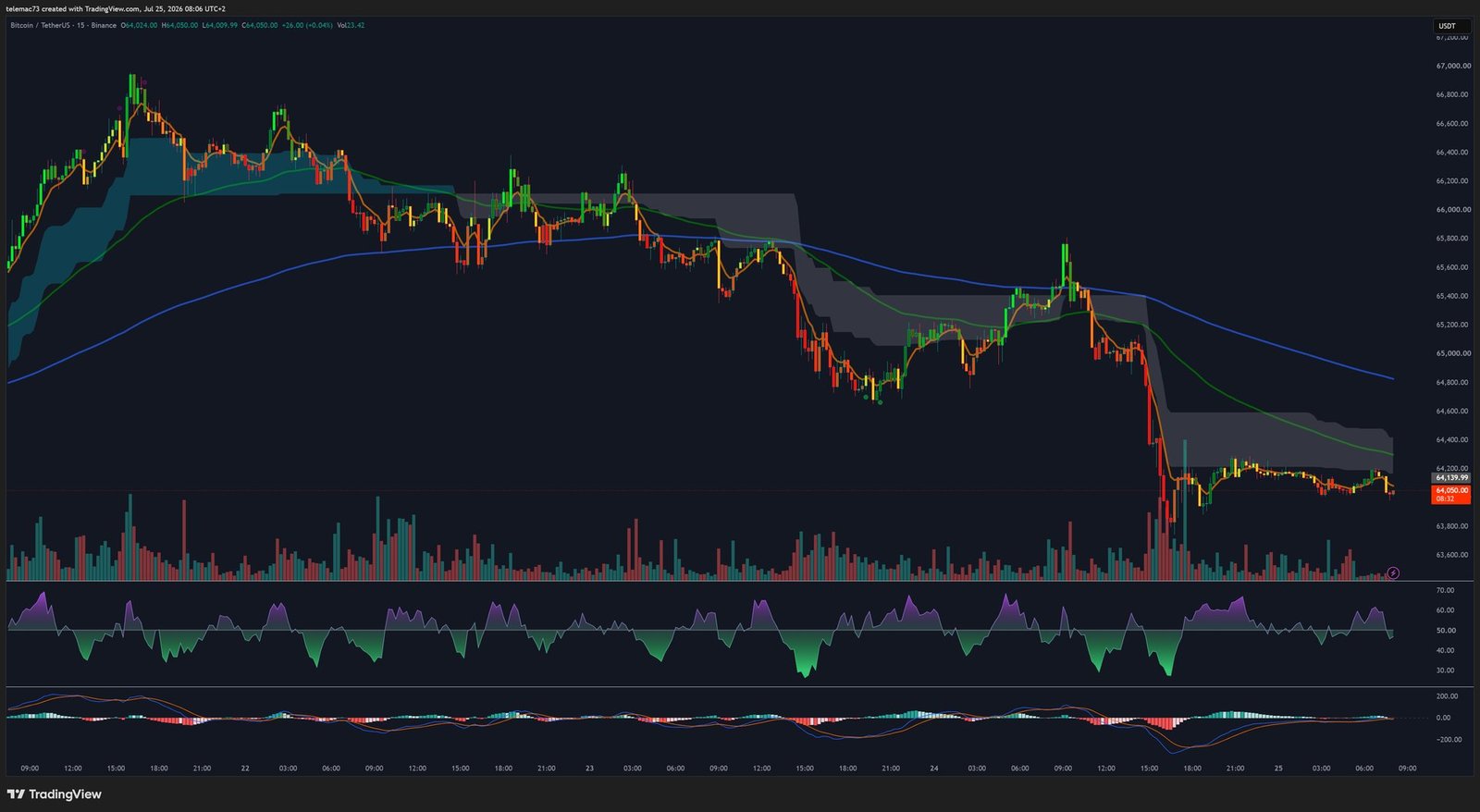Click the 65,600.00 price axis label
This screenshot has height=812, width=1480.
[1453, 267]
